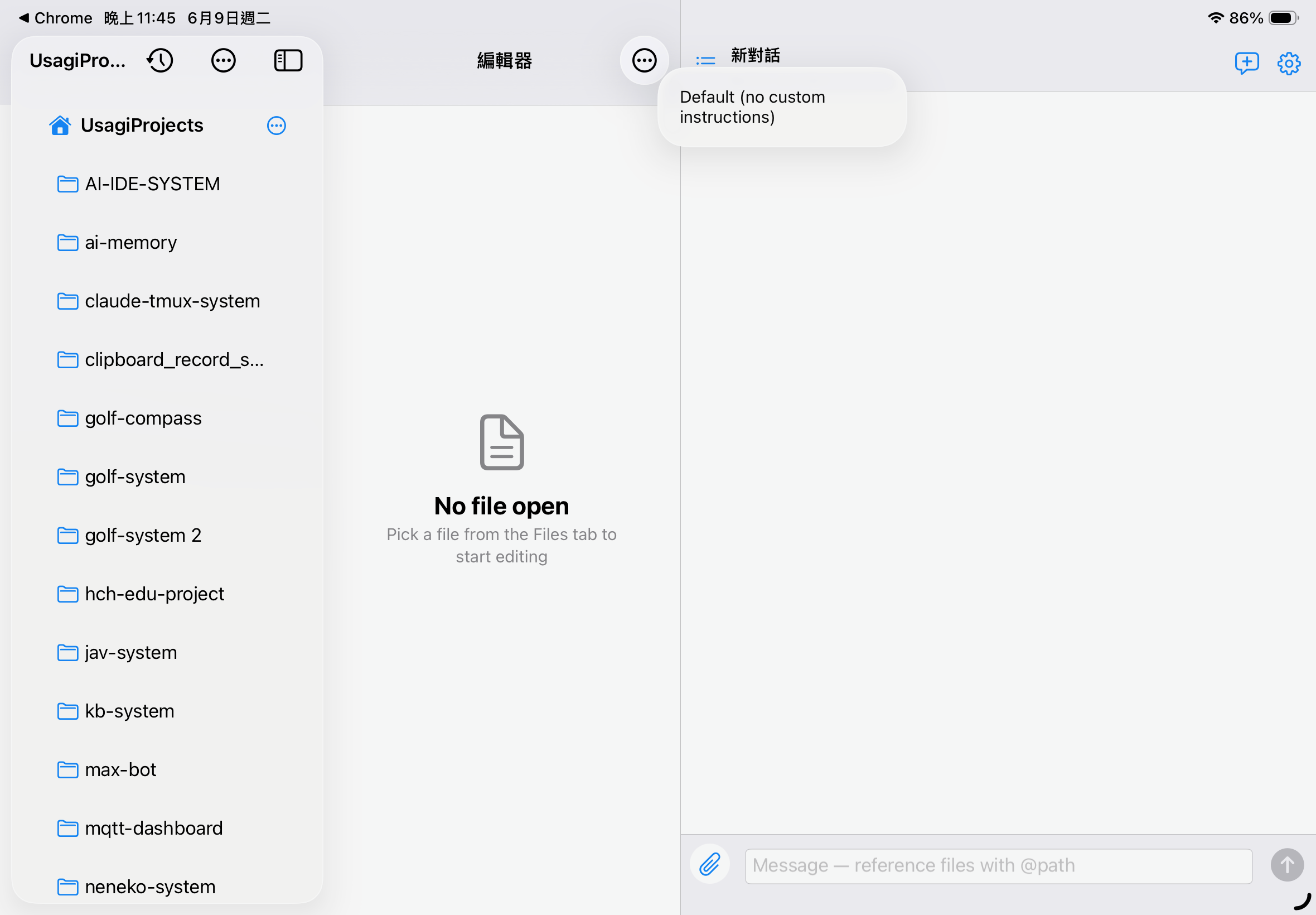
Task: Click the conversation list icon
Action: pyautogui.click(x=705, y=60)
